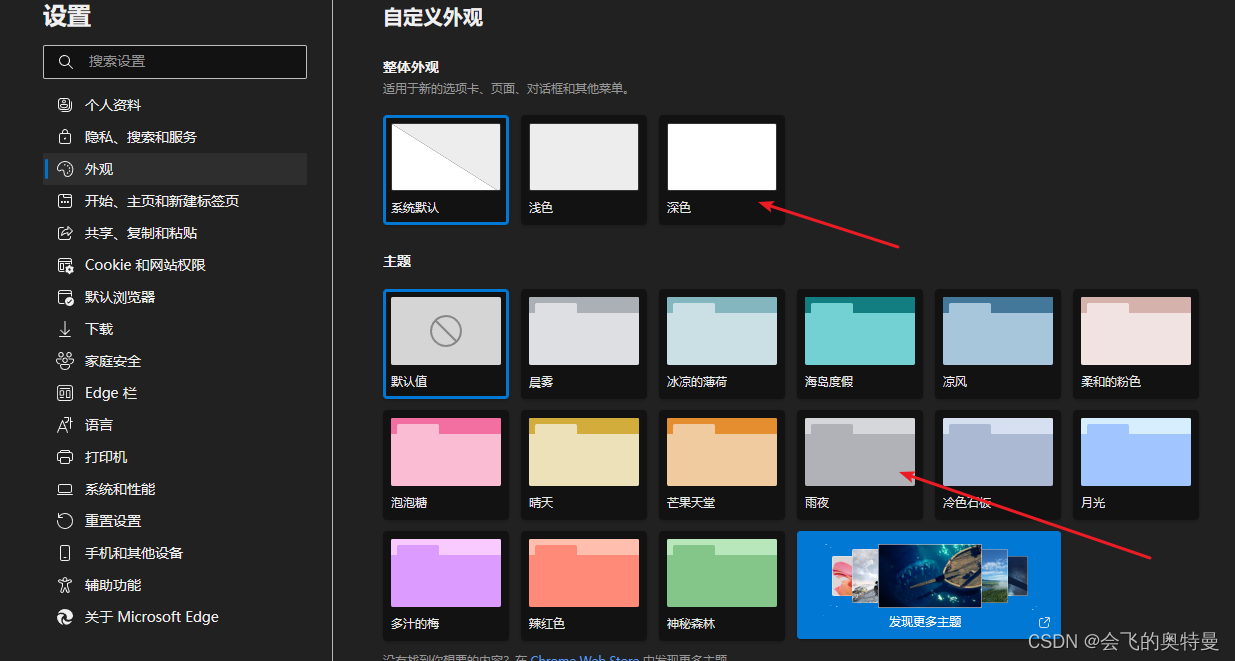Open 隐私、搜索和服务 settings
Image resolution: width=1235 pixels, height=661 pixels.
click(175, 137)
